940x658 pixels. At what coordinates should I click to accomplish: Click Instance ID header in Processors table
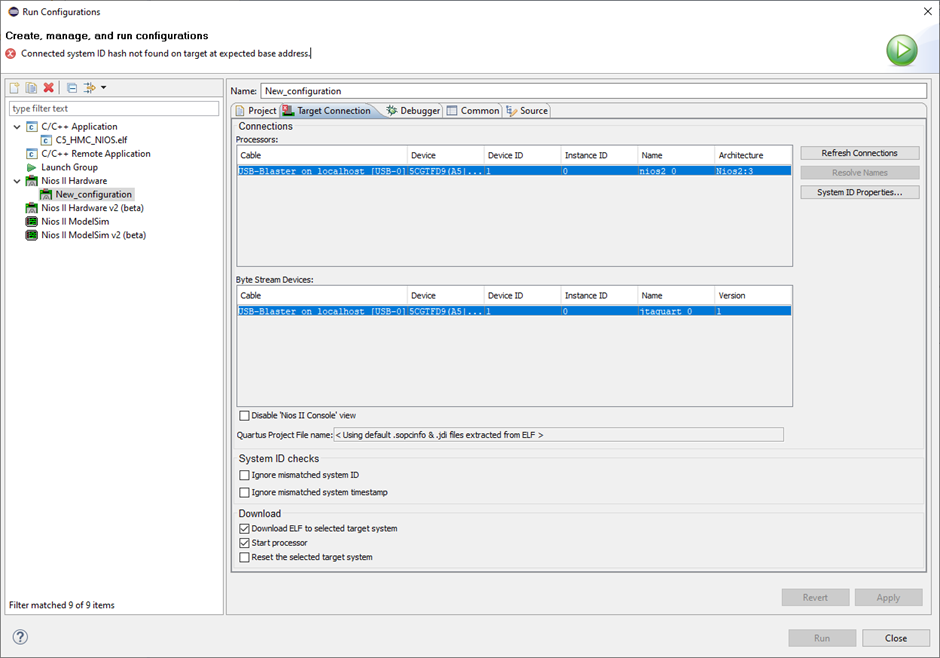(x=598, y=155)
